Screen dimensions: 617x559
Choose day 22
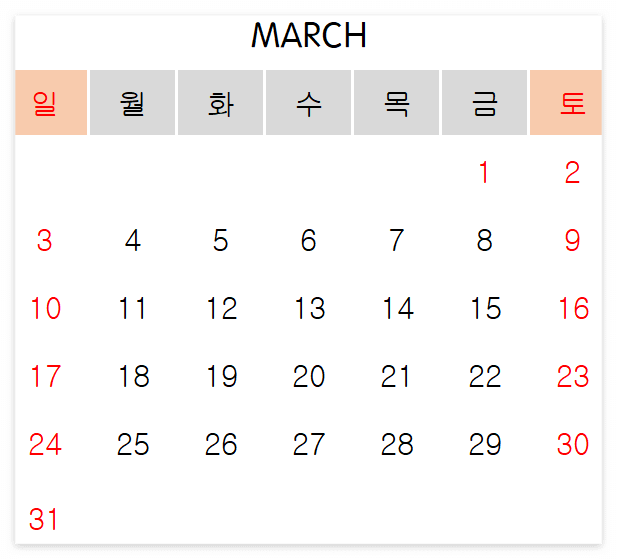click(485, 376)
